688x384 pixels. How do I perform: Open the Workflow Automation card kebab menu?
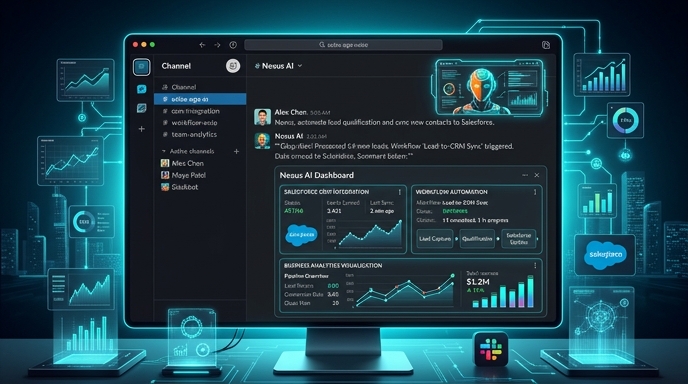pyautogui.click(x=535, y=192)
